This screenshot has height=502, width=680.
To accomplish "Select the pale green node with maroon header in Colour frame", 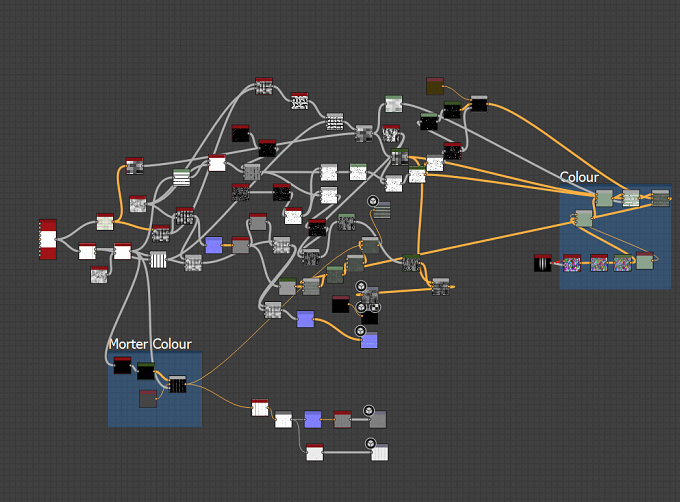I will (x=645, y=261).
